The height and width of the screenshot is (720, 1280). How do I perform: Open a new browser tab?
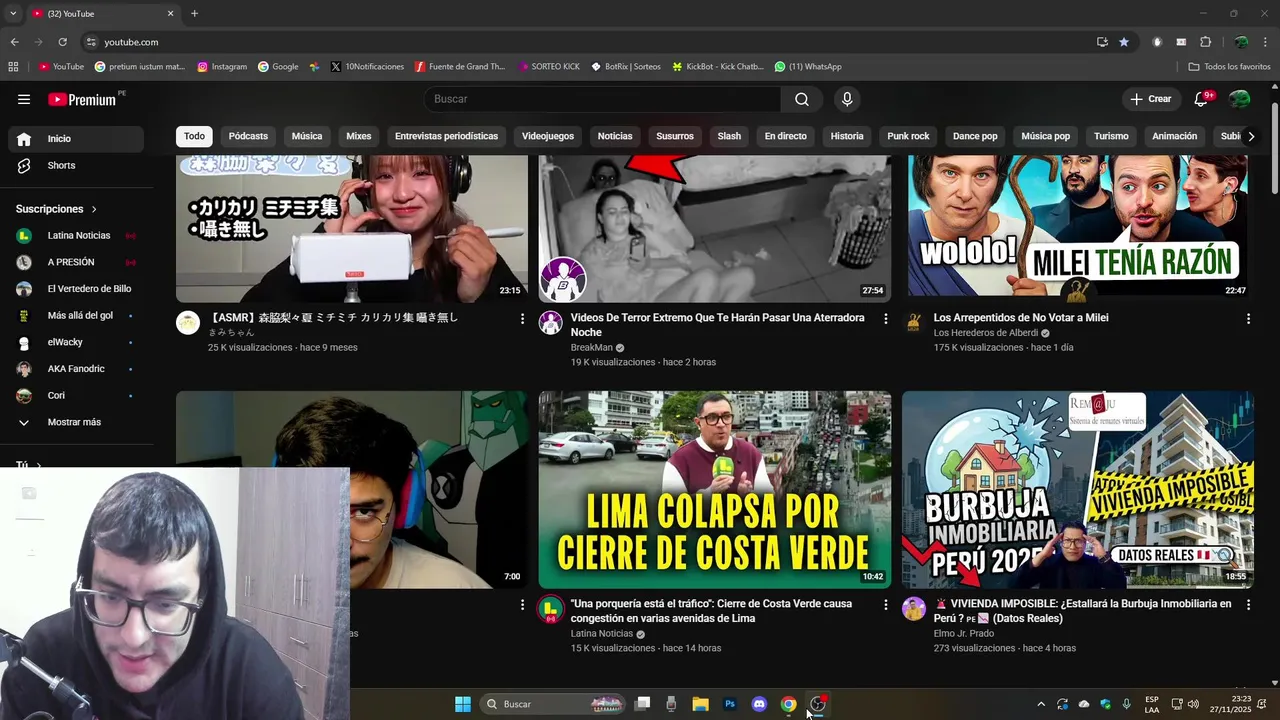click(x=194, y=13)
